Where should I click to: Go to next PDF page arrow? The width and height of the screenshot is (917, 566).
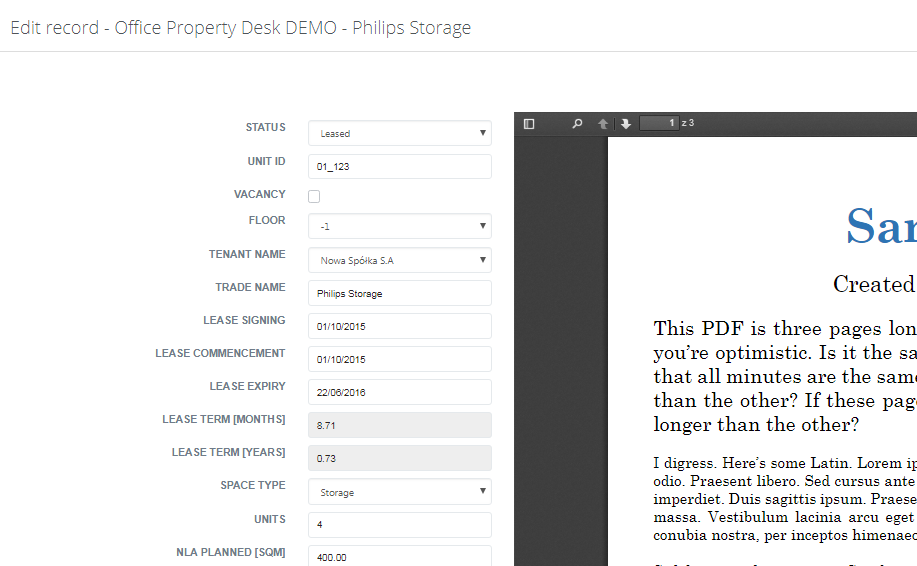(626, 123)
